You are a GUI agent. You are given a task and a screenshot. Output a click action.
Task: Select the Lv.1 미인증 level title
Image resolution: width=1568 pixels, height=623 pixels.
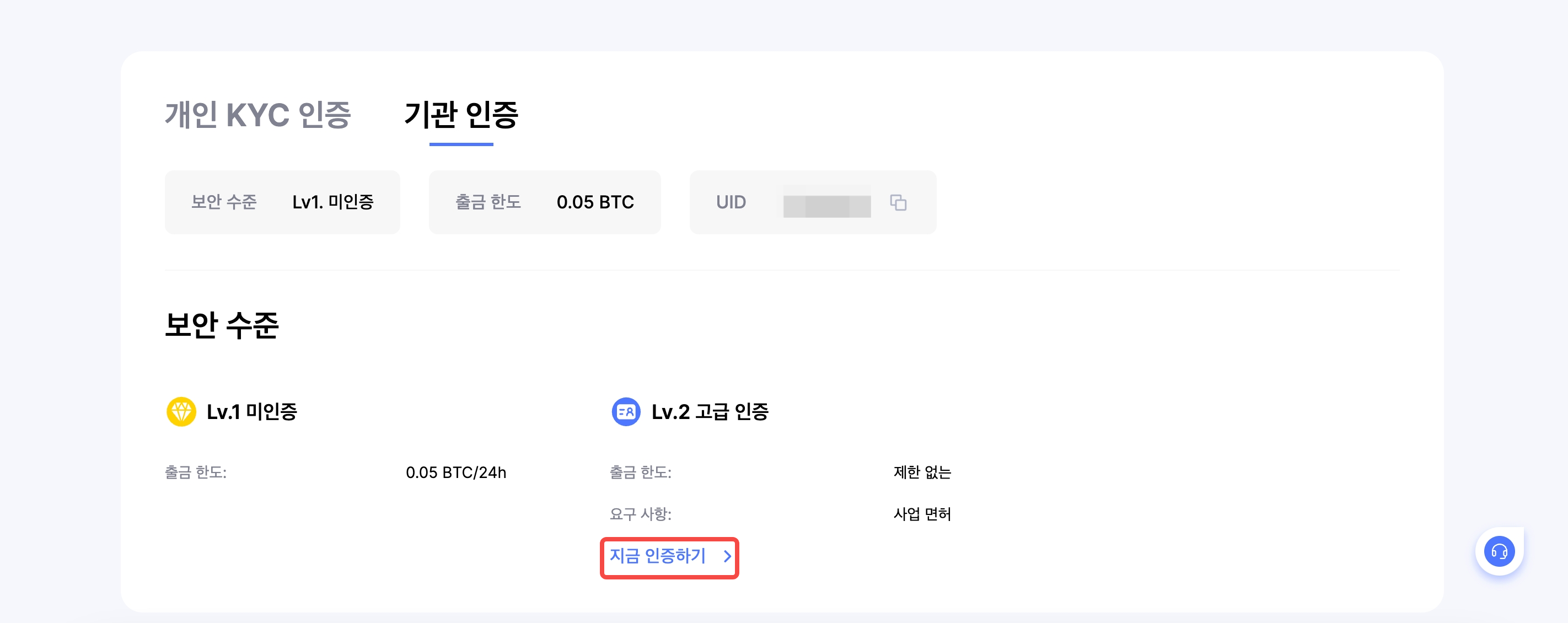coord(251,412)
